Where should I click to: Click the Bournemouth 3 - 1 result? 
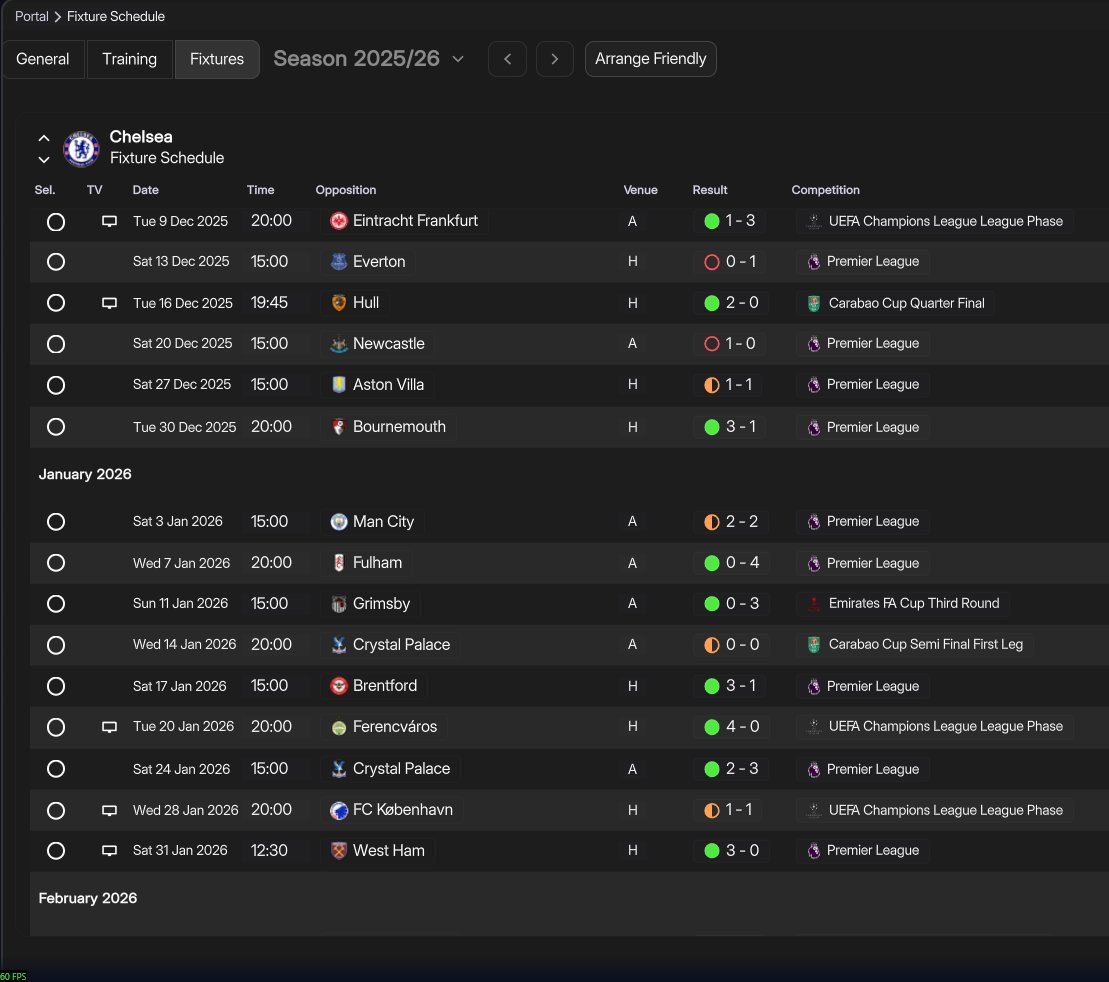741,427
